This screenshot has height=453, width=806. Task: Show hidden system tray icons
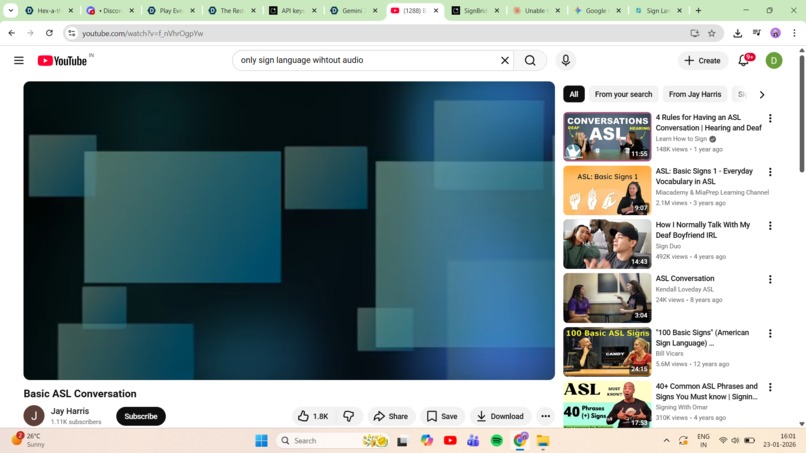click(x=666, y=441)
